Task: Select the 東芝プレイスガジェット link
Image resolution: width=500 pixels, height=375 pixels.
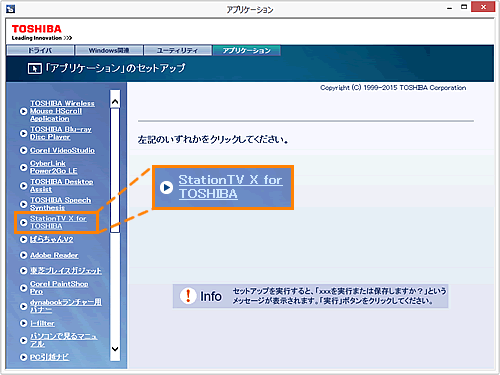Action: click(x=66, y=270)
